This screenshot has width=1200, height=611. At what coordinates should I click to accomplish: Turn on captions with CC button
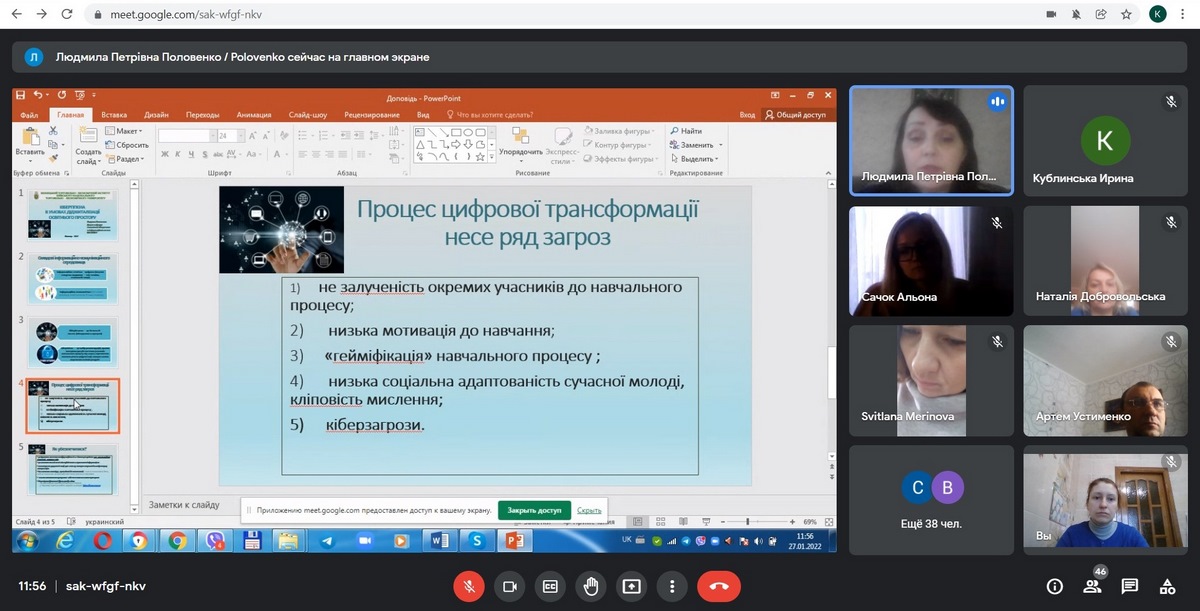point(550,586)
